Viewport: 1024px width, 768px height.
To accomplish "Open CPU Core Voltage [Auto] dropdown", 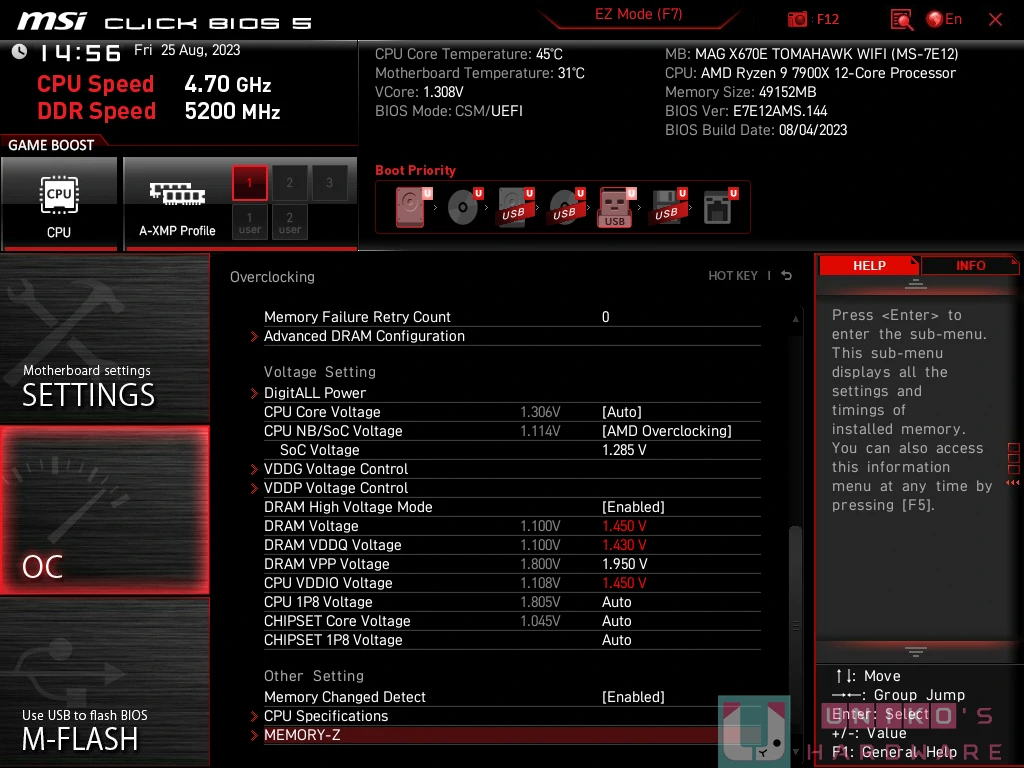I will (x=622, y=412).
